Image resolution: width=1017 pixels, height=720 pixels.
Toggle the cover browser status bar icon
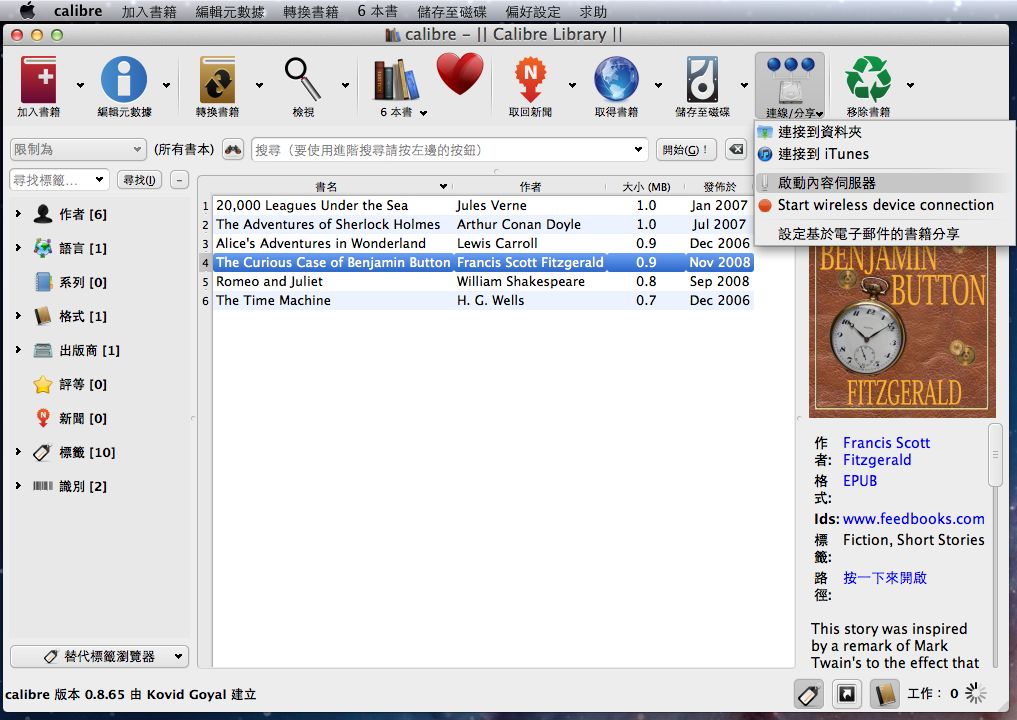pyautogui.click(x=847, y=695)
